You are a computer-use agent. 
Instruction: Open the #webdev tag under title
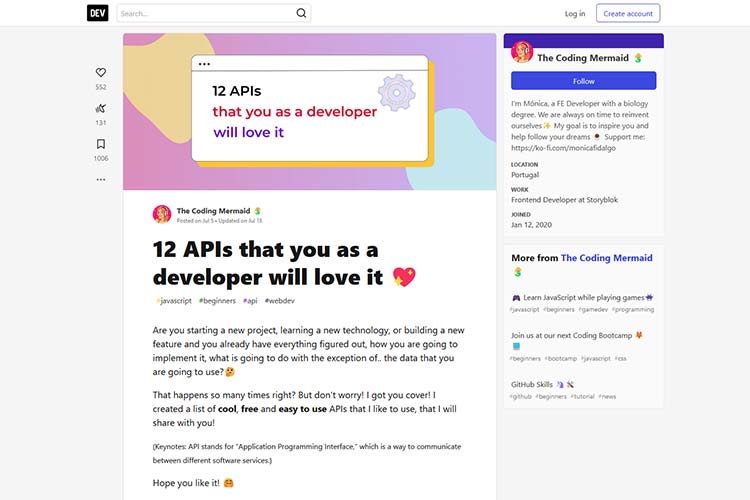(279, 300)
